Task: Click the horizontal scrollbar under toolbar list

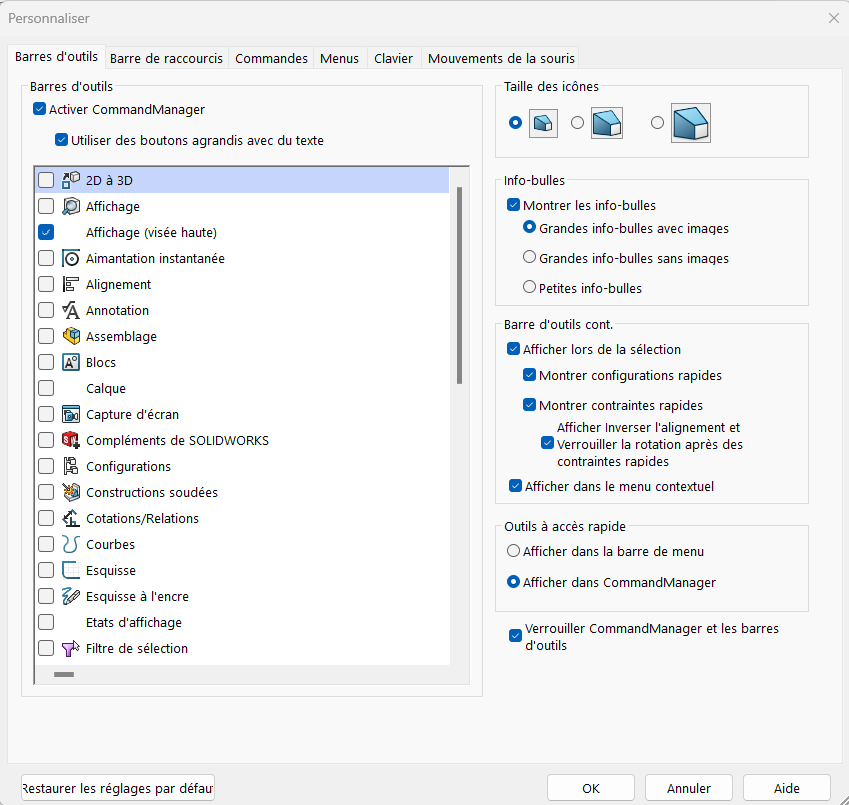Action: coord(64,675)
